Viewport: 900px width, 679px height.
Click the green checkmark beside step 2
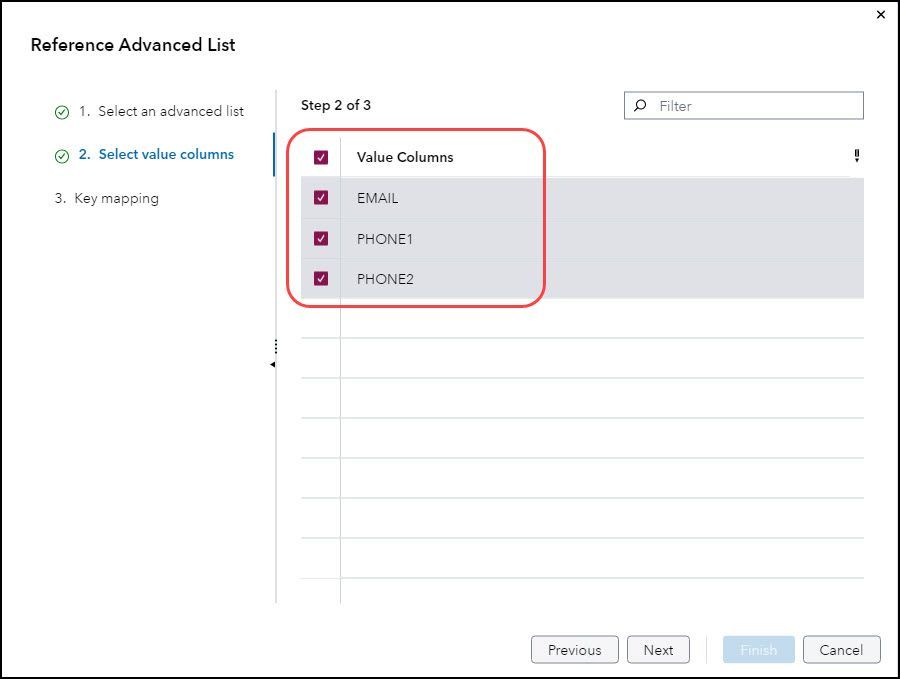click(x=62, y=156)
